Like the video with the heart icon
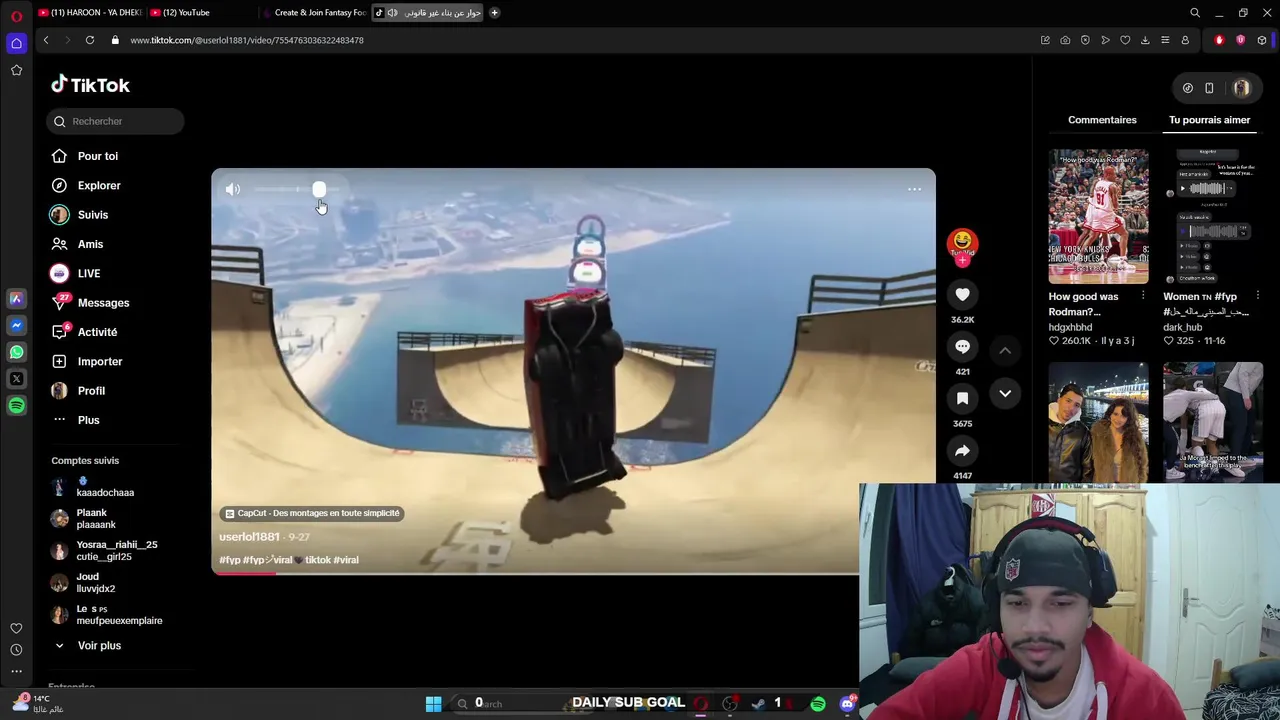Image resolution: width=1280 pixels, height=720 pixels. pyautogui.click(x=962, y=294)
